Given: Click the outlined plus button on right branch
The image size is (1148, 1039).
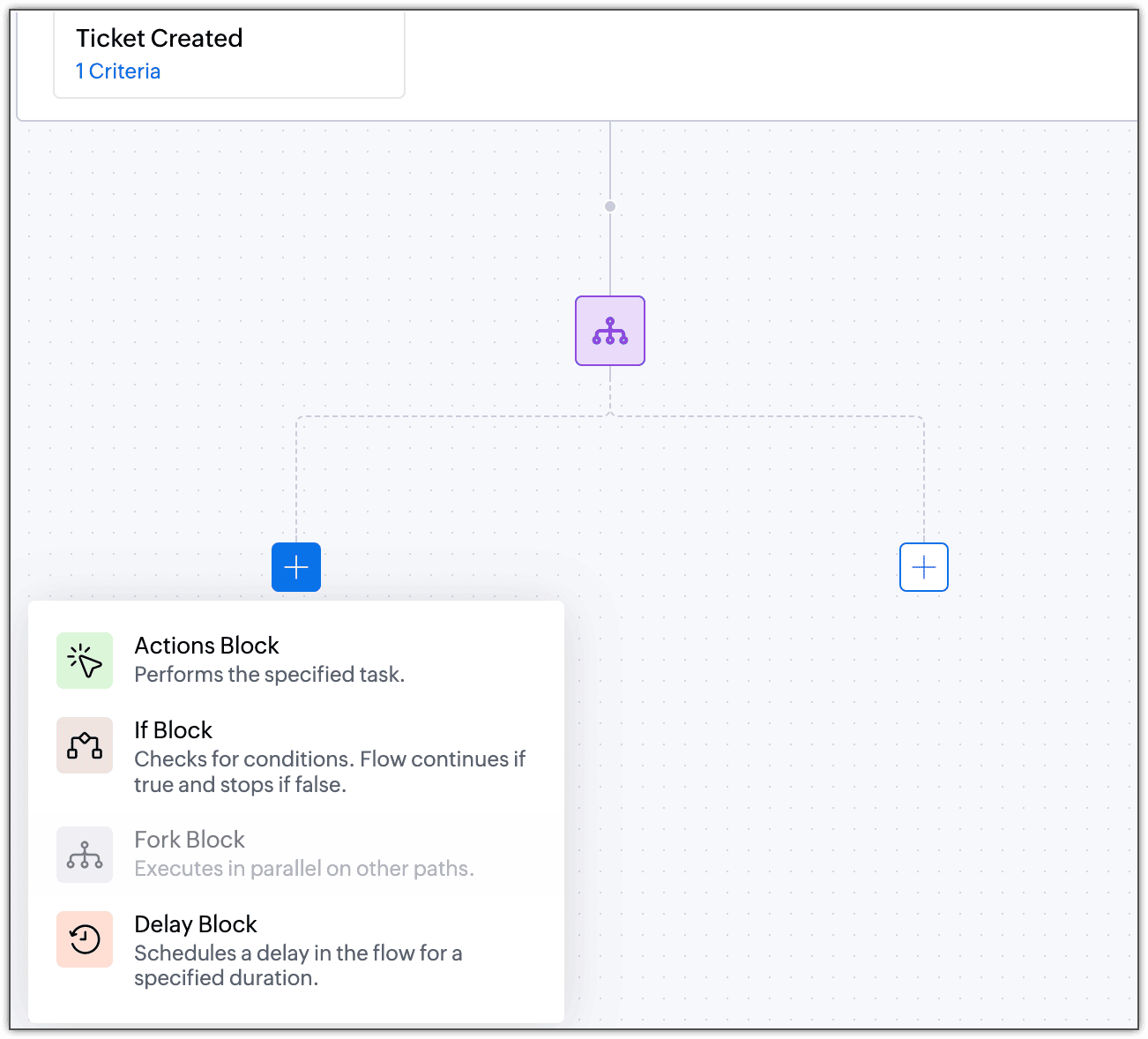Looking at the screenshot, I should point(924,567).
